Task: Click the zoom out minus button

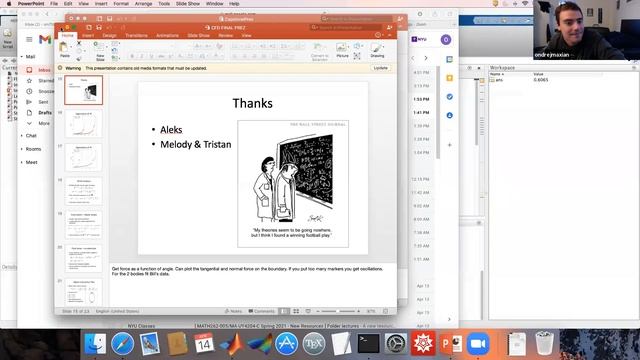Action: pos(318,311)
